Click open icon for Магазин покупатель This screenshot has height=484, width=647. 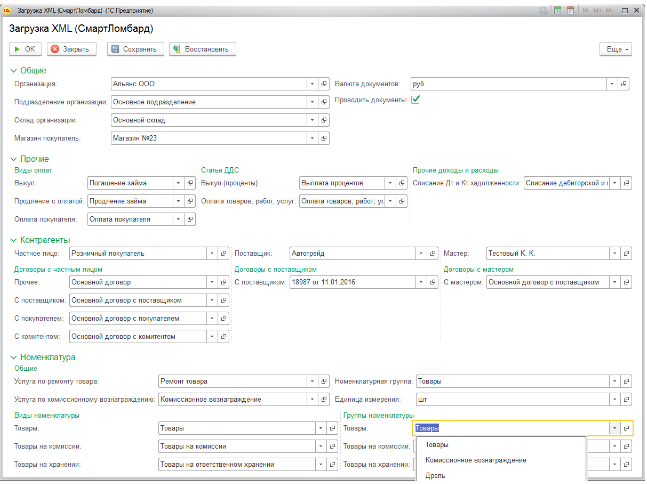(324, 138)
